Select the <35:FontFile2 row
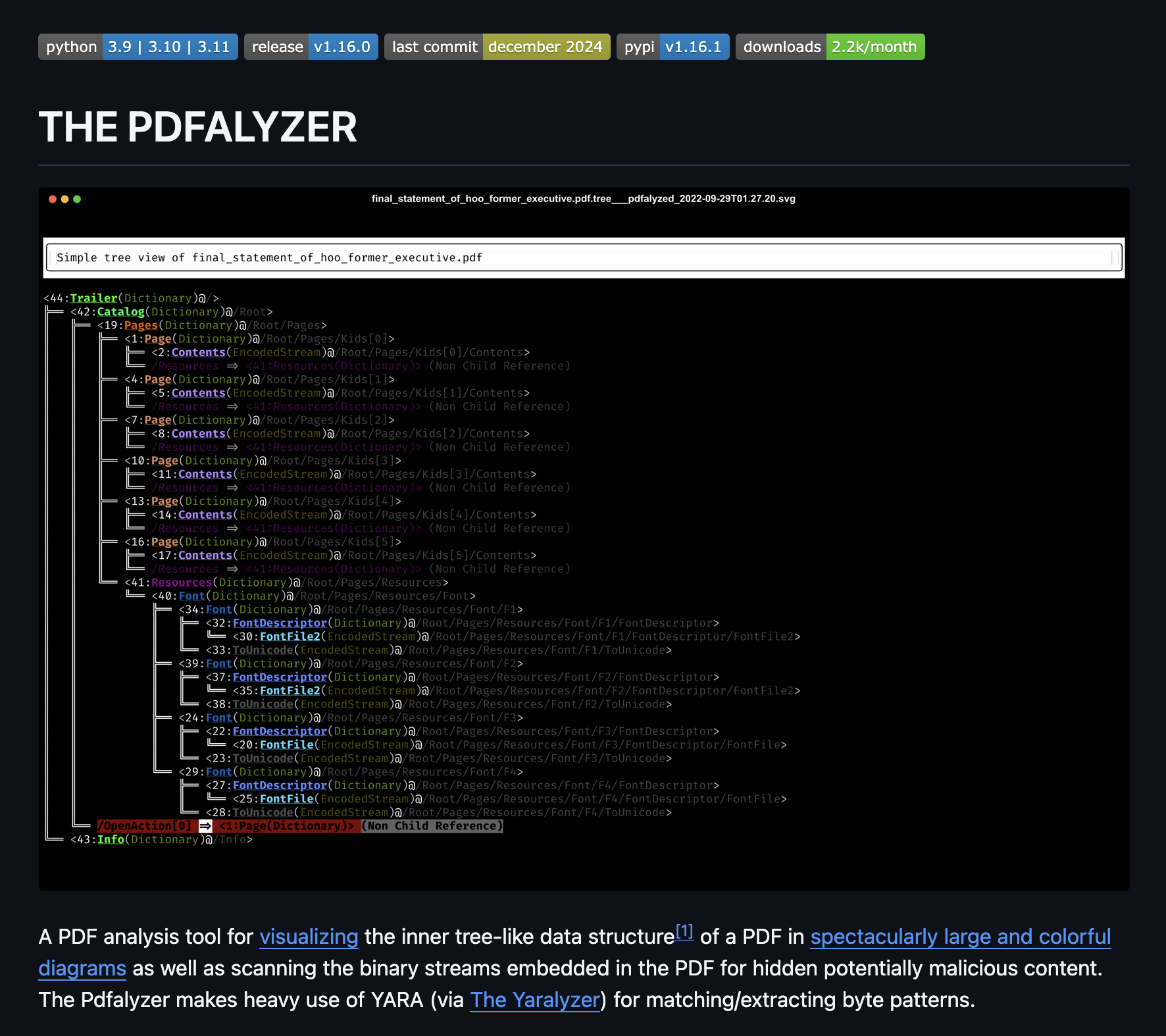1166x1036 pixels. coord(517,690)
